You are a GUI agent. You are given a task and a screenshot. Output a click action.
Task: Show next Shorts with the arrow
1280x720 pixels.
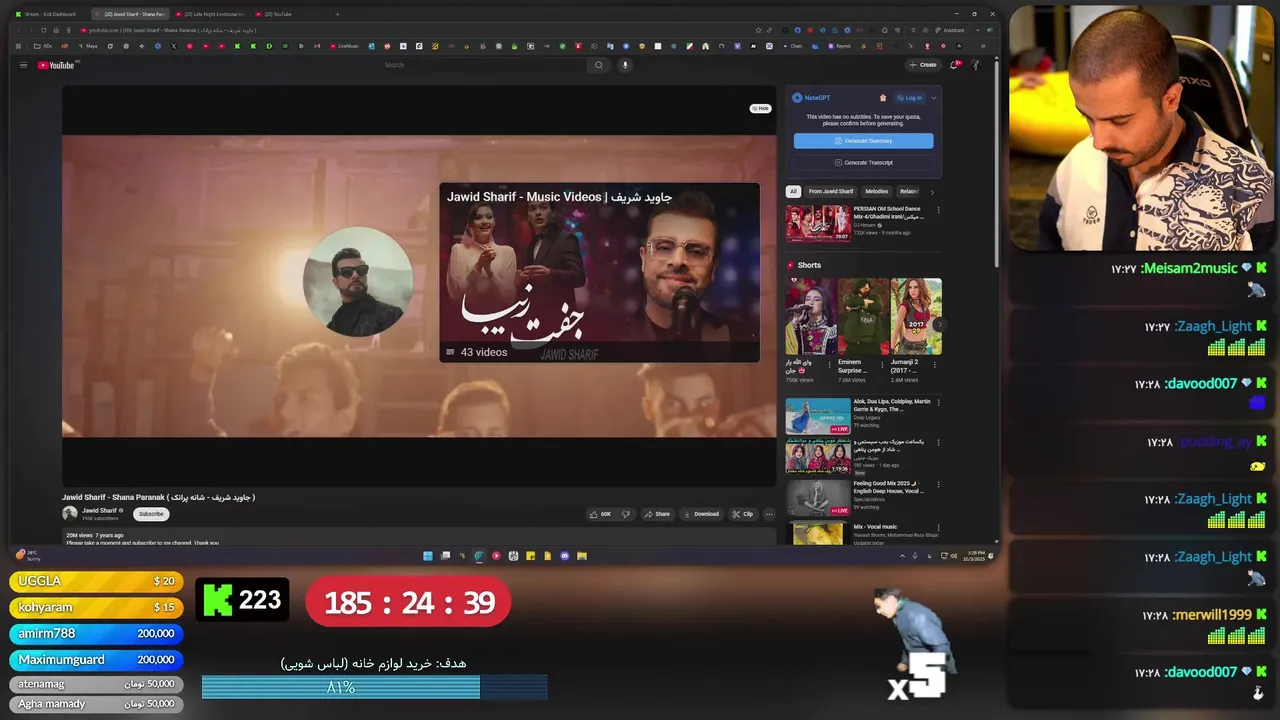tap(939, 324)
